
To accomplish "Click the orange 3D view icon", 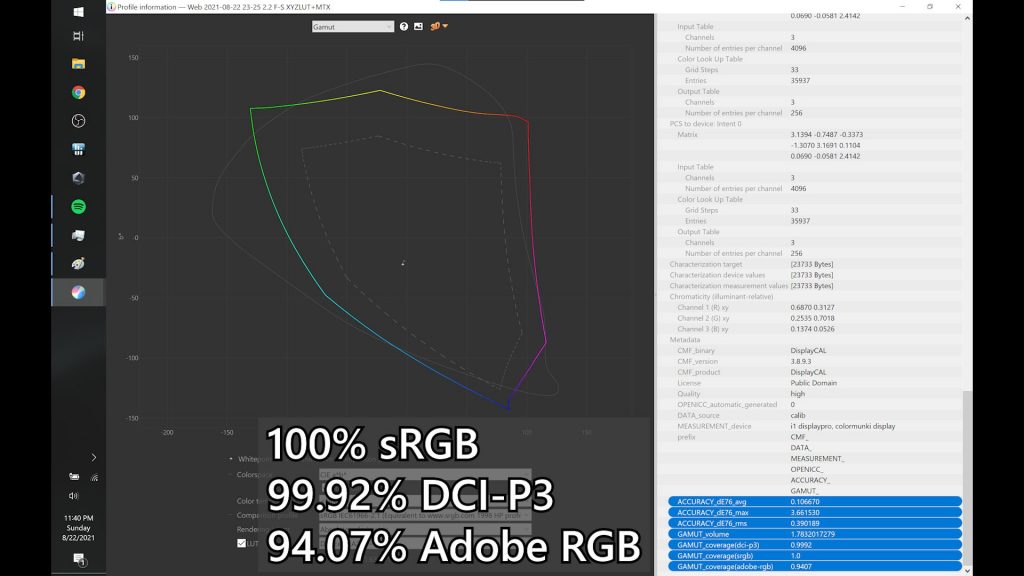I will [435, 27].
